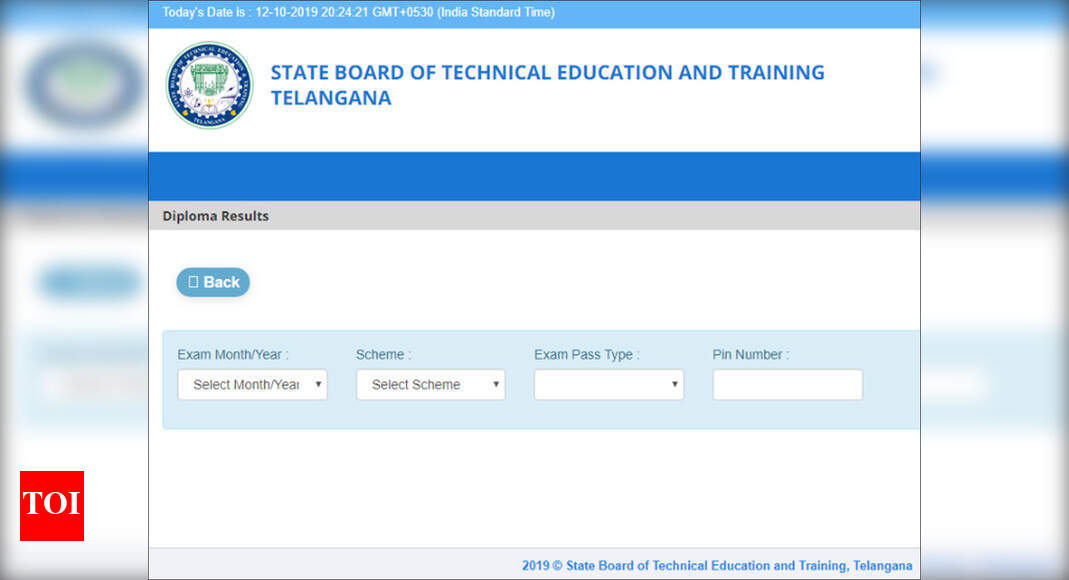Open the Exam Pass Type dropdown

(608, 384)
